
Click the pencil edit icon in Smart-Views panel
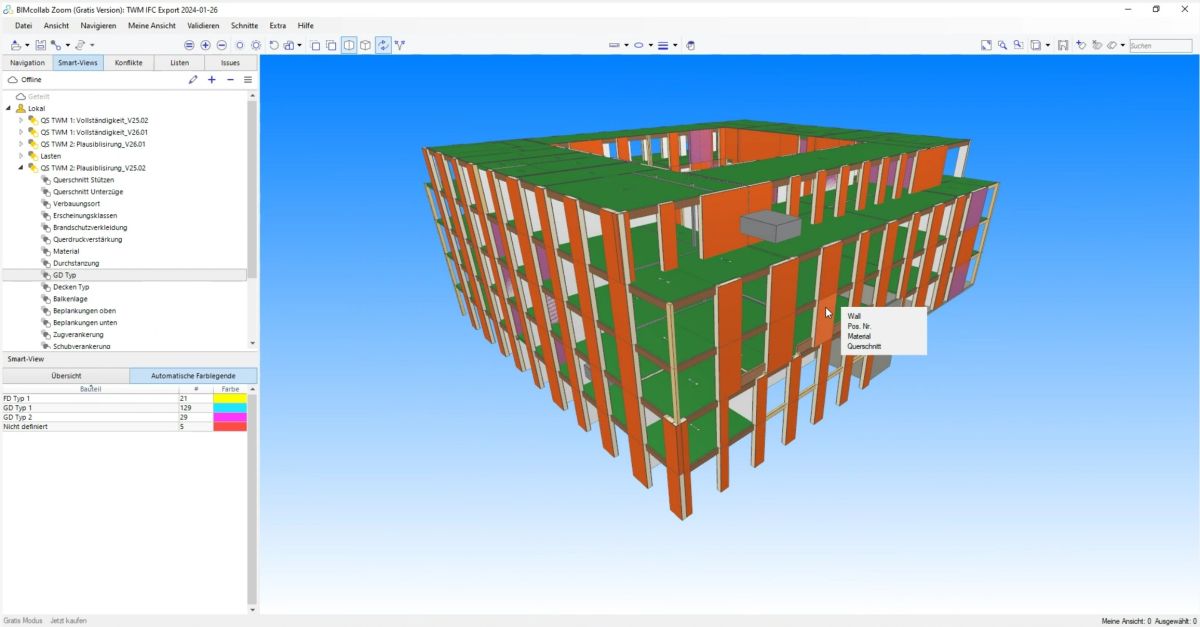tap(193, 80)
